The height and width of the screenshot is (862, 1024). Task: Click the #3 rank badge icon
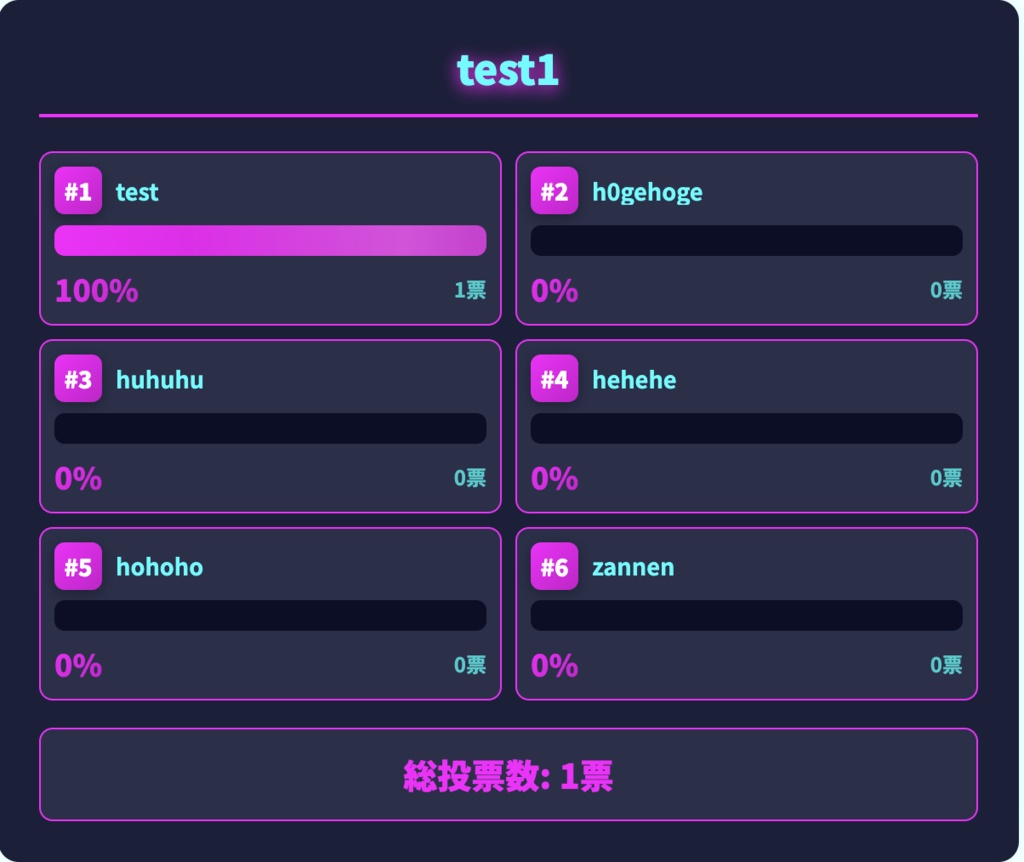click(77, 379)
